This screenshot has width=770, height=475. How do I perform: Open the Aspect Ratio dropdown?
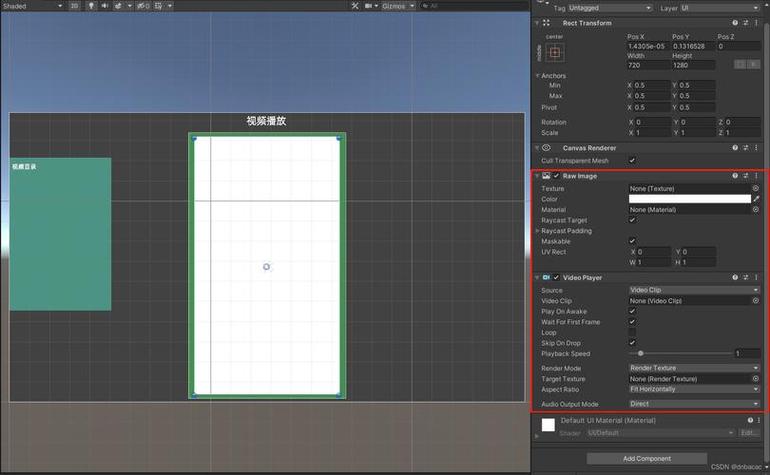pyautogui.click(x=694, y=389)
